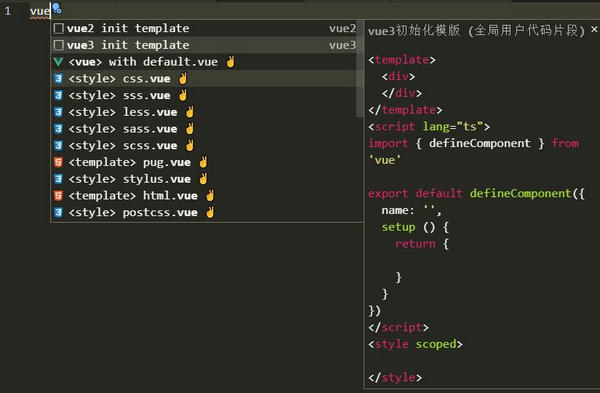Select the <style> sass.vue completion
The height and width of the screenshot is (393, 600).
[207, 129]
